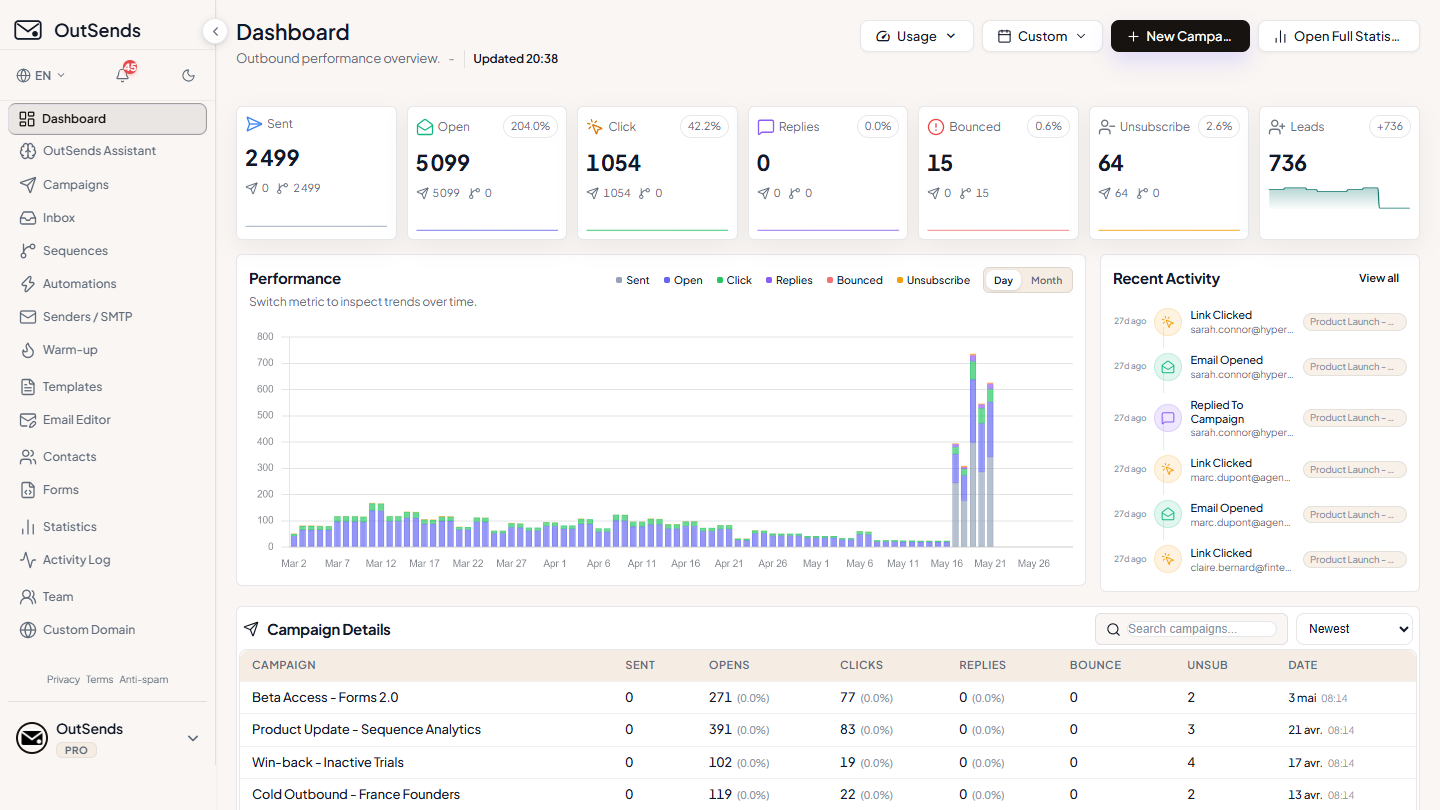Click the Email Editor icon
Screen dimensions: 1440x810
(28, 420)
